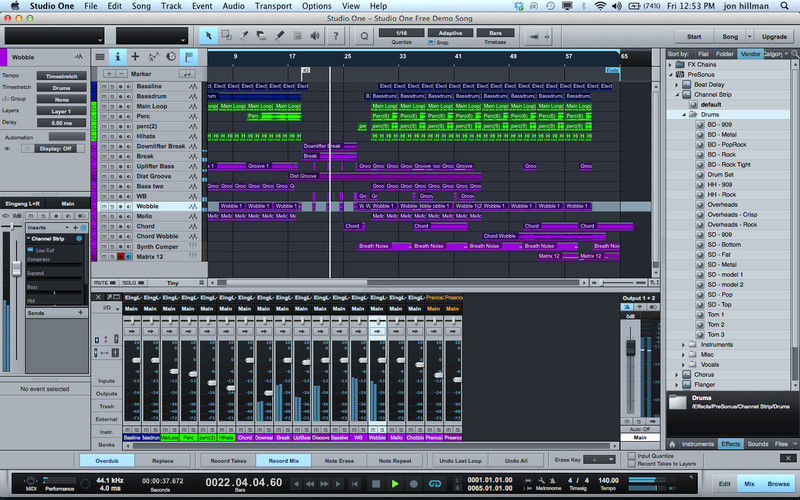Click the metronome icon in transport
This screenshot has height=500, width=800.
pos(553,481)
